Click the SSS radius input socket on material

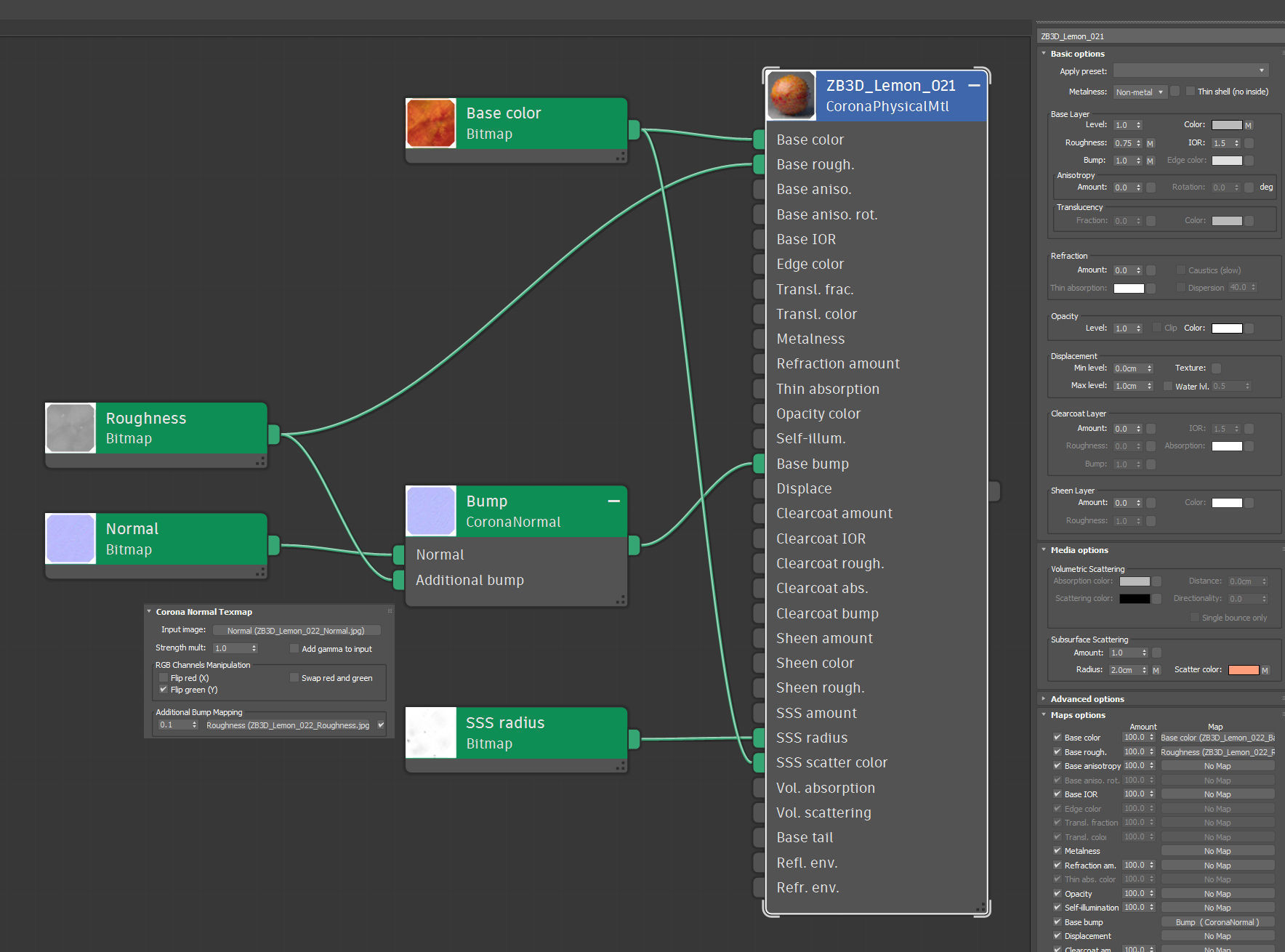click(759, 738)
